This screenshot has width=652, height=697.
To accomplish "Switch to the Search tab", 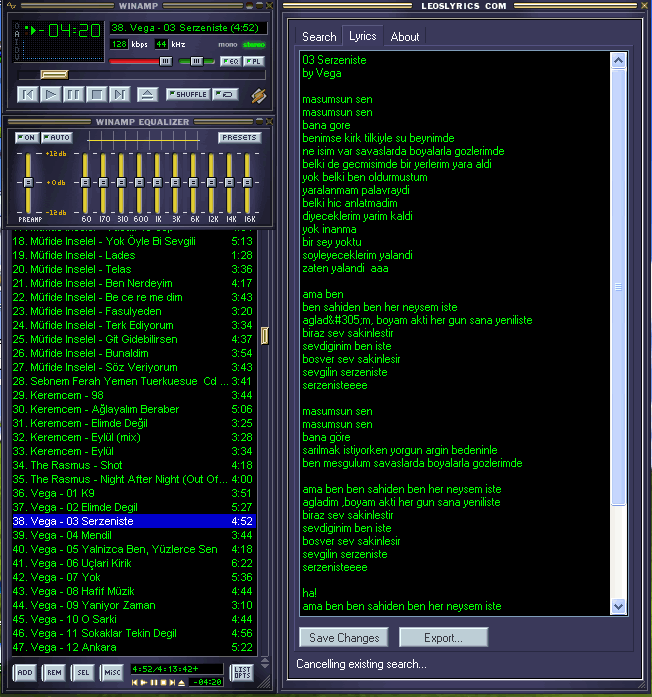I will [x=319, y=37].
